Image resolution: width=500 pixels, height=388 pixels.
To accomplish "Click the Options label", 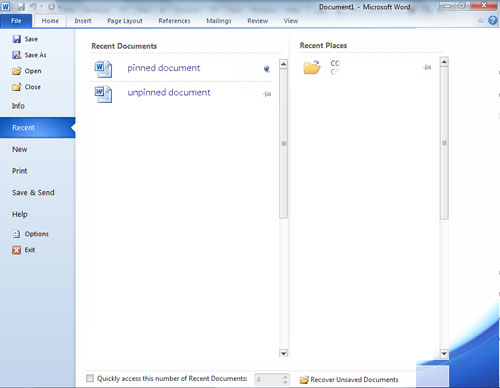I will click(x=37, y=234).
